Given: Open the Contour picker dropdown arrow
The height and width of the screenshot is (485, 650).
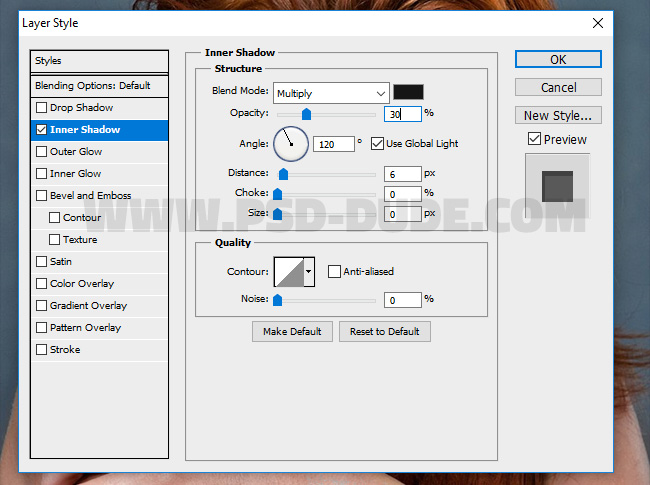Looking at the screenshot, I should point(309,272).
